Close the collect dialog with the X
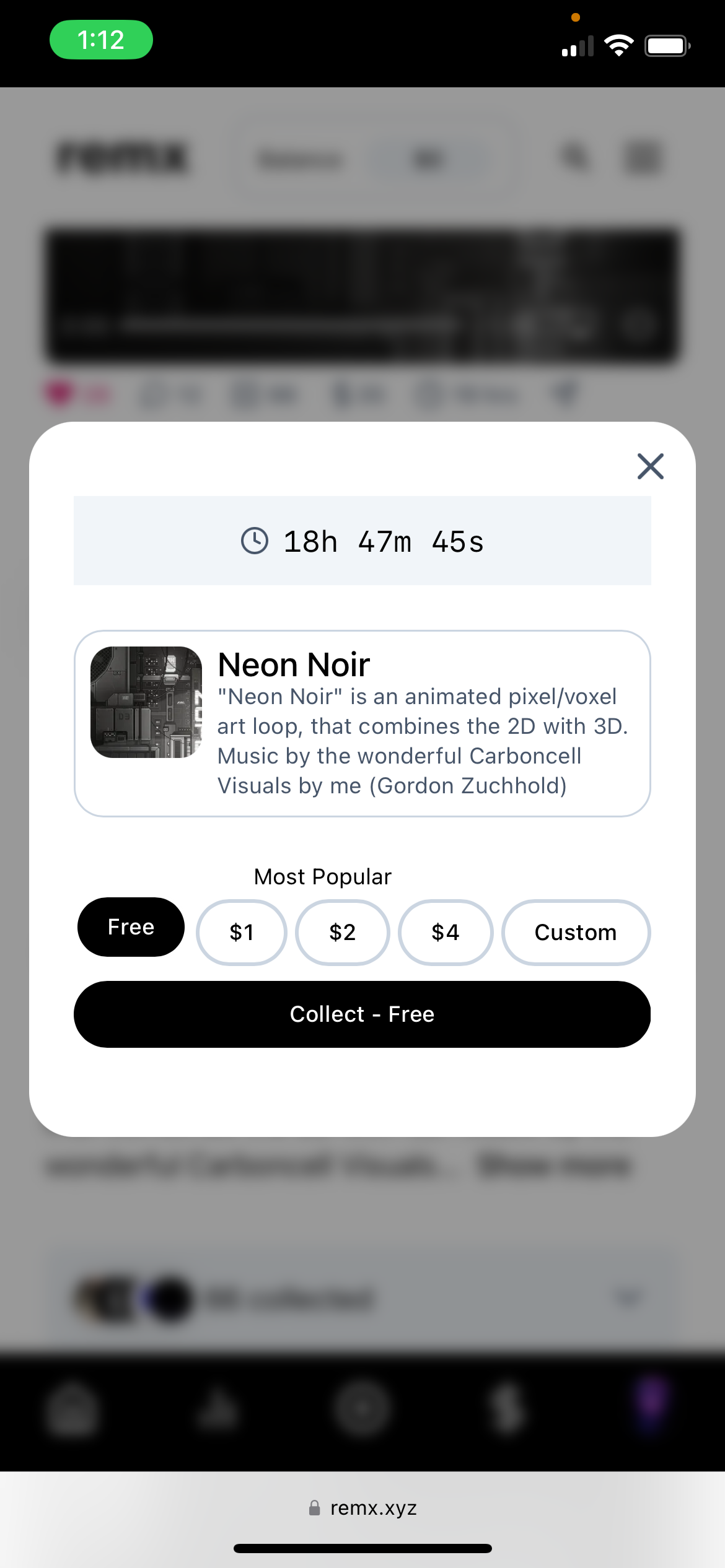The width and height of the screenshot is (725, 1568). click(x=650, y=466)
